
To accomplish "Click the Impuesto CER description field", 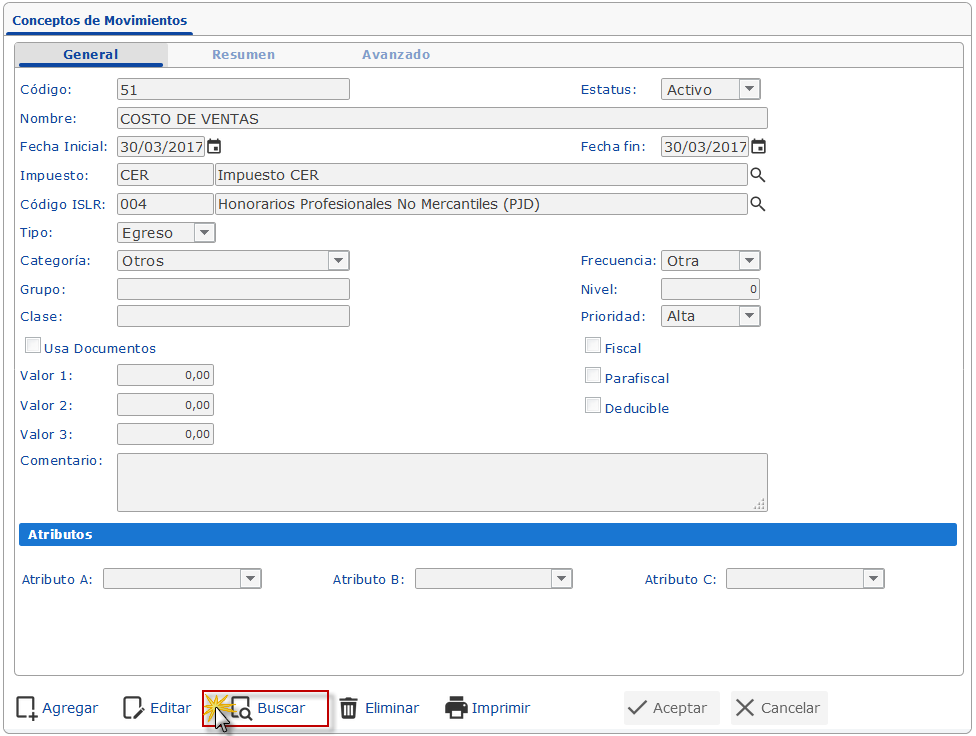I will [481, 175].
